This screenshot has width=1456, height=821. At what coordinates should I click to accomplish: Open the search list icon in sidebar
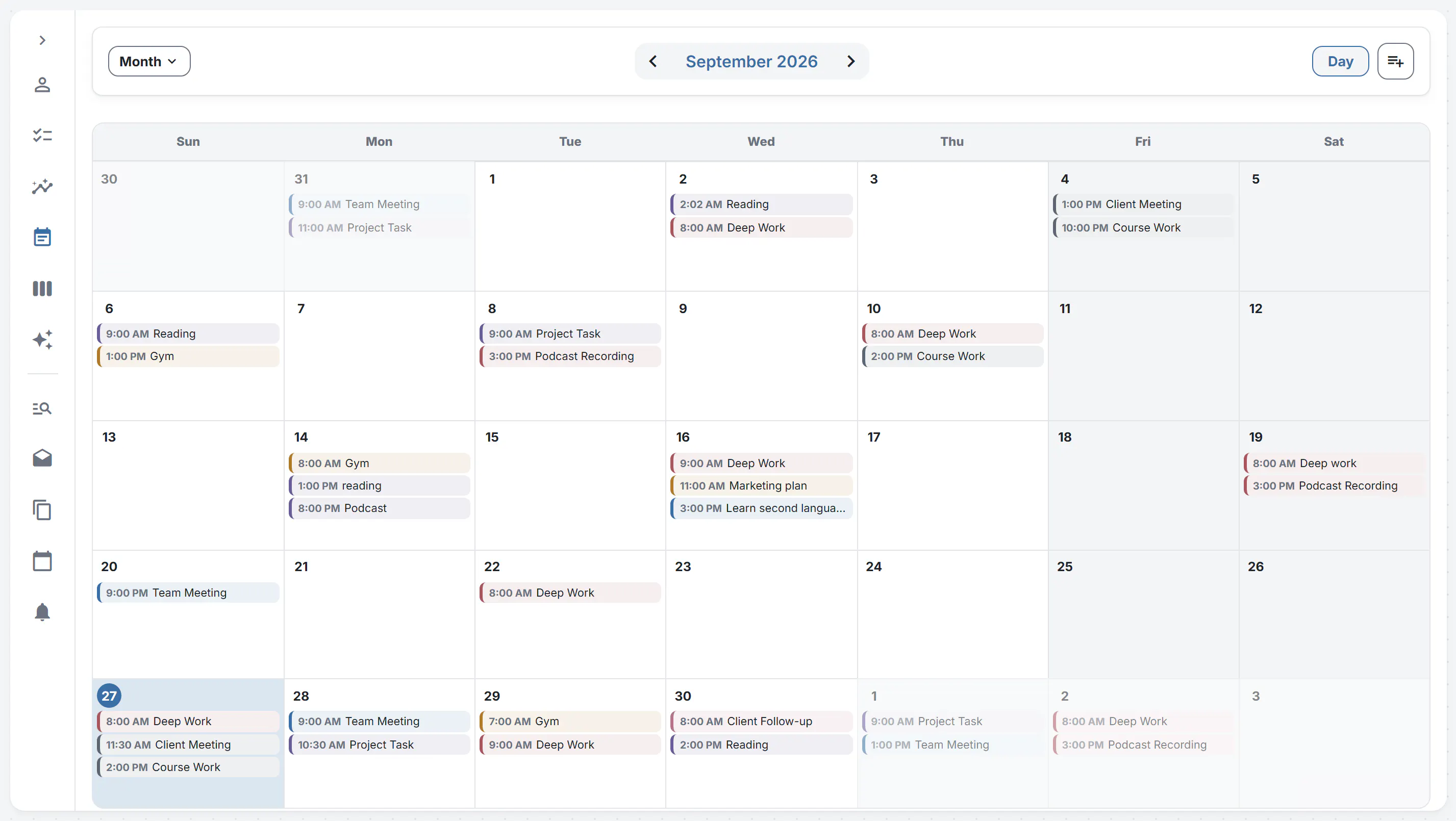pos(42,408)
